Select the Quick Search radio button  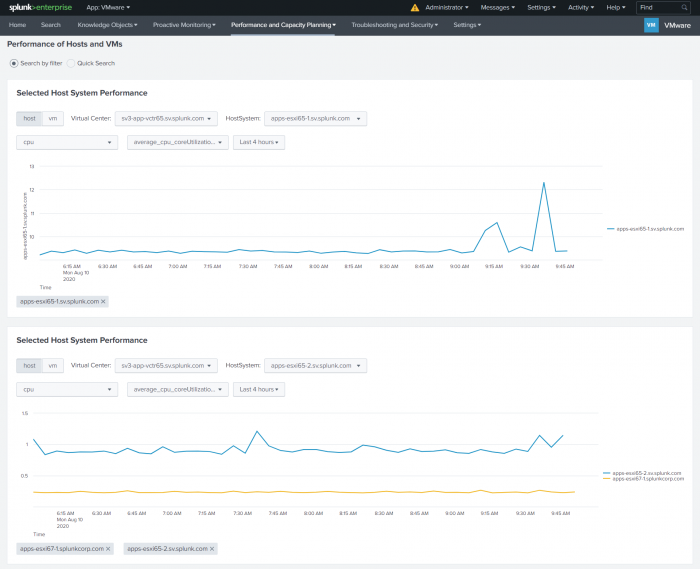pos(71,63)
